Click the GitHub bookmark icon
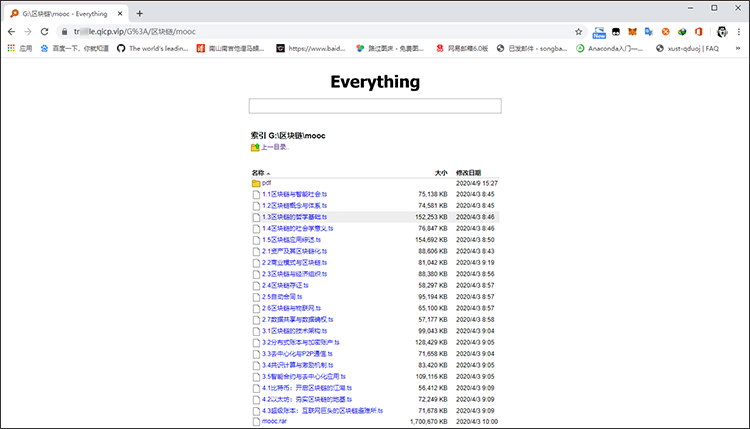The height and width of the screenshot is (429, 750). 121,47
